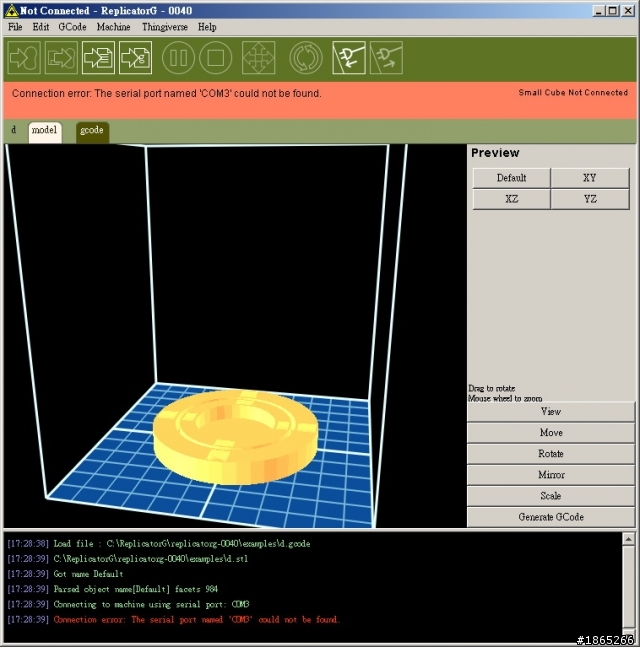640x648 pixels.
Task: Click the Mirror button
Action: pyautogui.click(x=551, y=475)
